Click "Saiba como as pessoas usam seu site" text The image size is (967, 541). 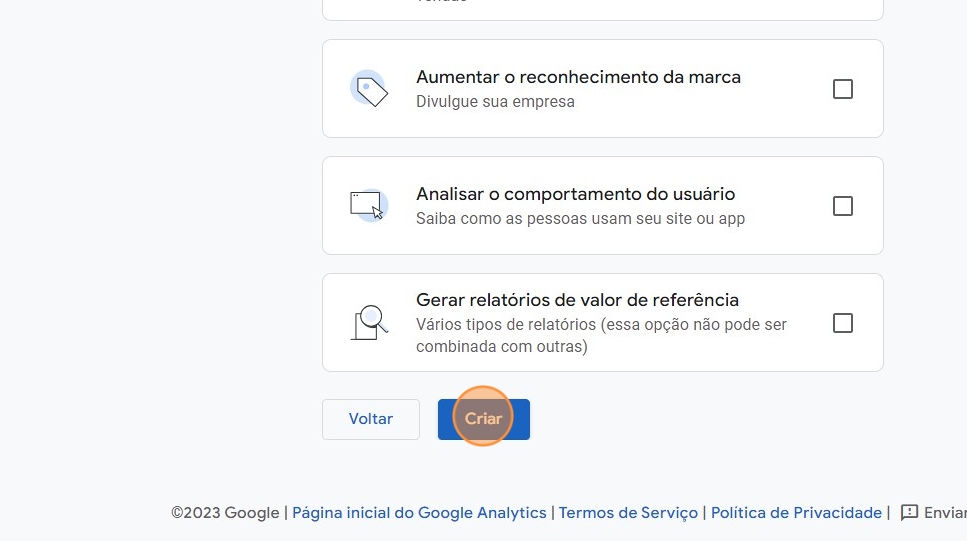[580, 218]
